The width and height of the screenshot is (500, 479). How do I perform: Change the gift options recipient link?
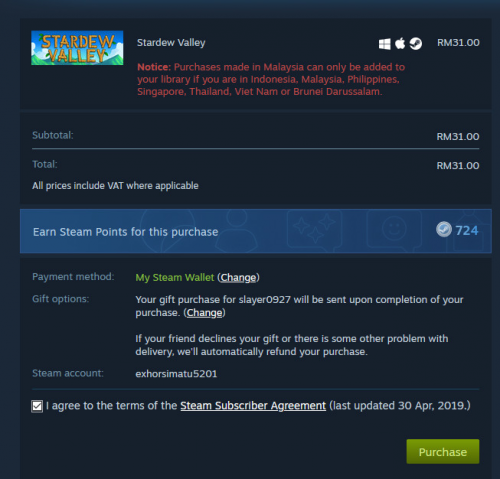coord(204,313)
